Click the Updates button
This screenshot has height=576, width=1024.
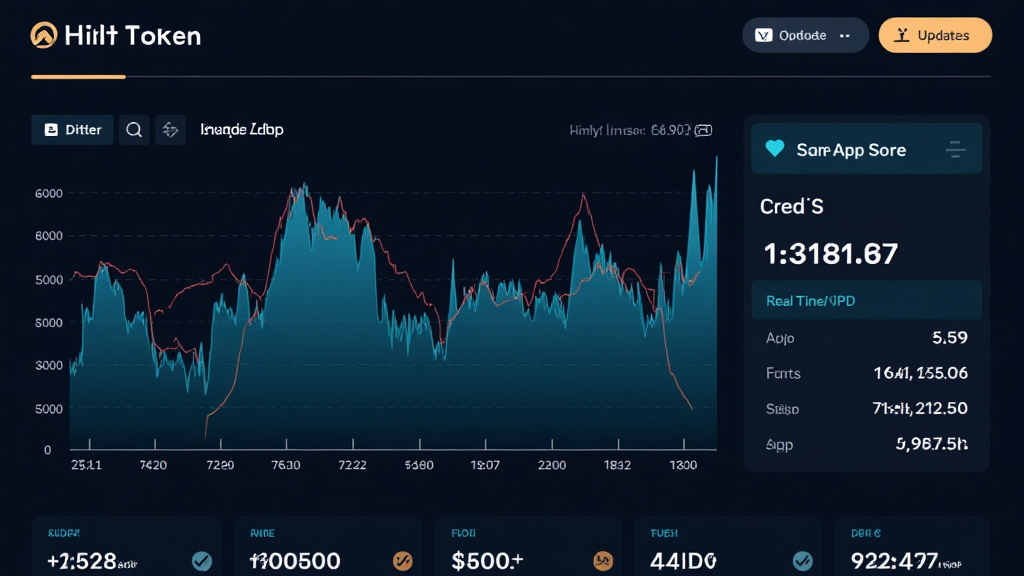coord(934,35)
